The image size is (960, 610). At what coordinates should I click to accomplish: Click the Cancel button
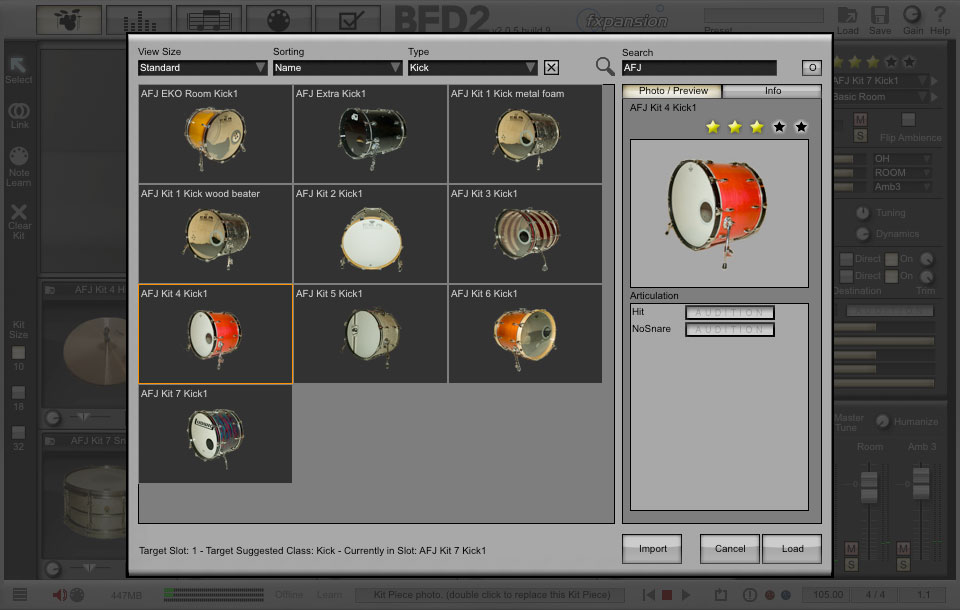coord(730,549)
